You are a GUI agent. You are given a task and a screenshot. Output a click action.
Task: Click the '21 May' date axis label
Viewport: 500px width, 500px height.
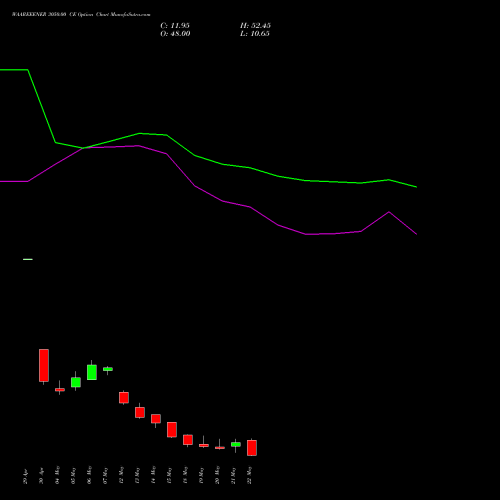tap(234, 475)
